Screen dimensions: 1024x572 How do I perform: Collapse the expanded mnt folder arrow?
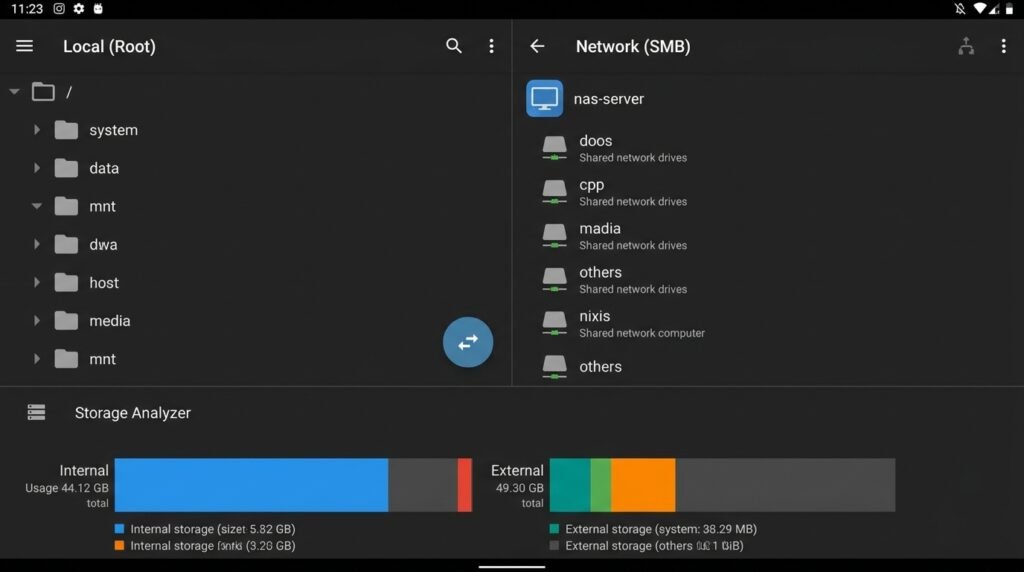tap(37, 206)
